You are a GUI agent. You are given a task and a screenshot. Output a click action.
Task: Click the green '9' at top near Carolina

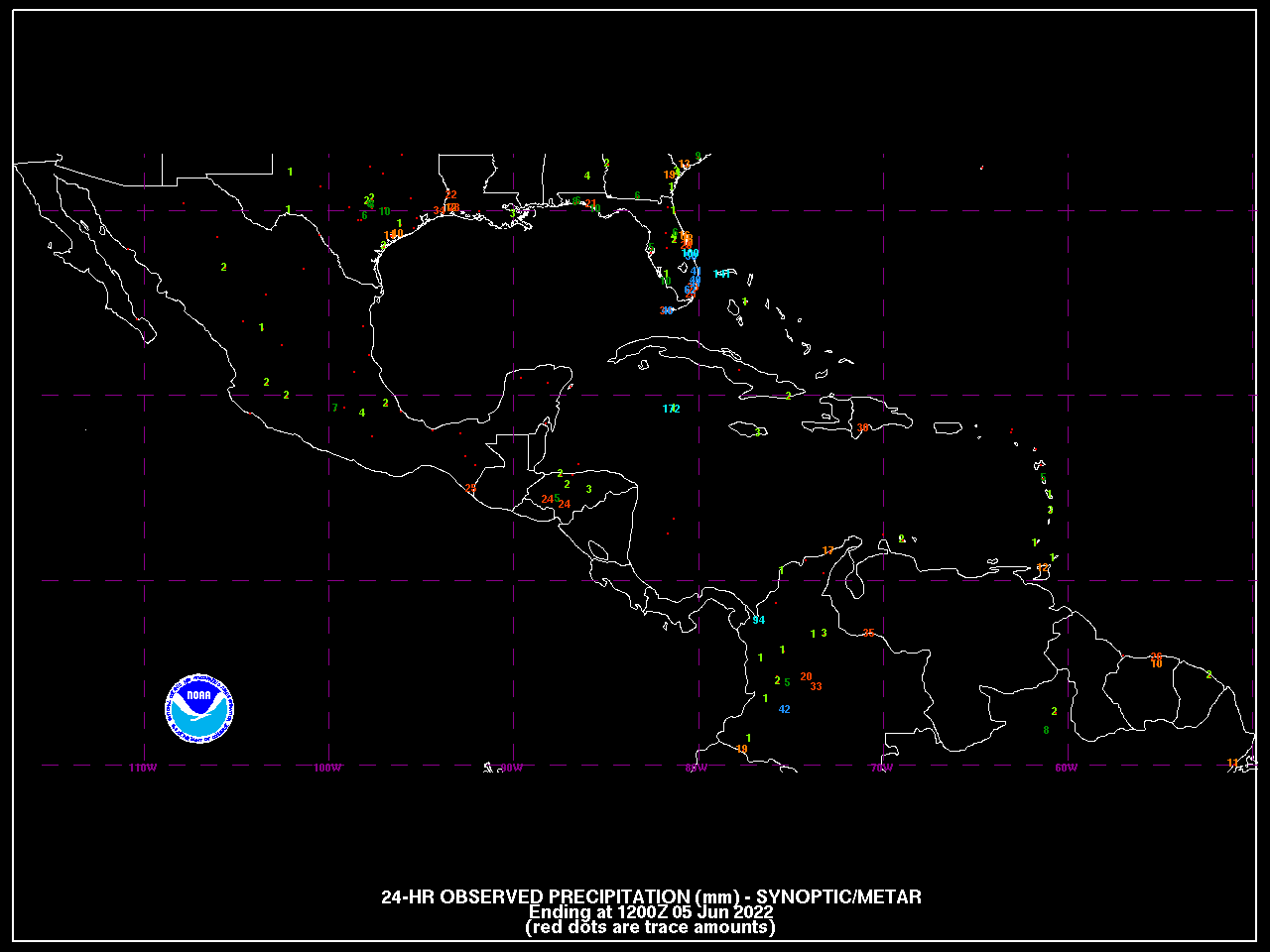pyautogui.click(x=698, y=156)
